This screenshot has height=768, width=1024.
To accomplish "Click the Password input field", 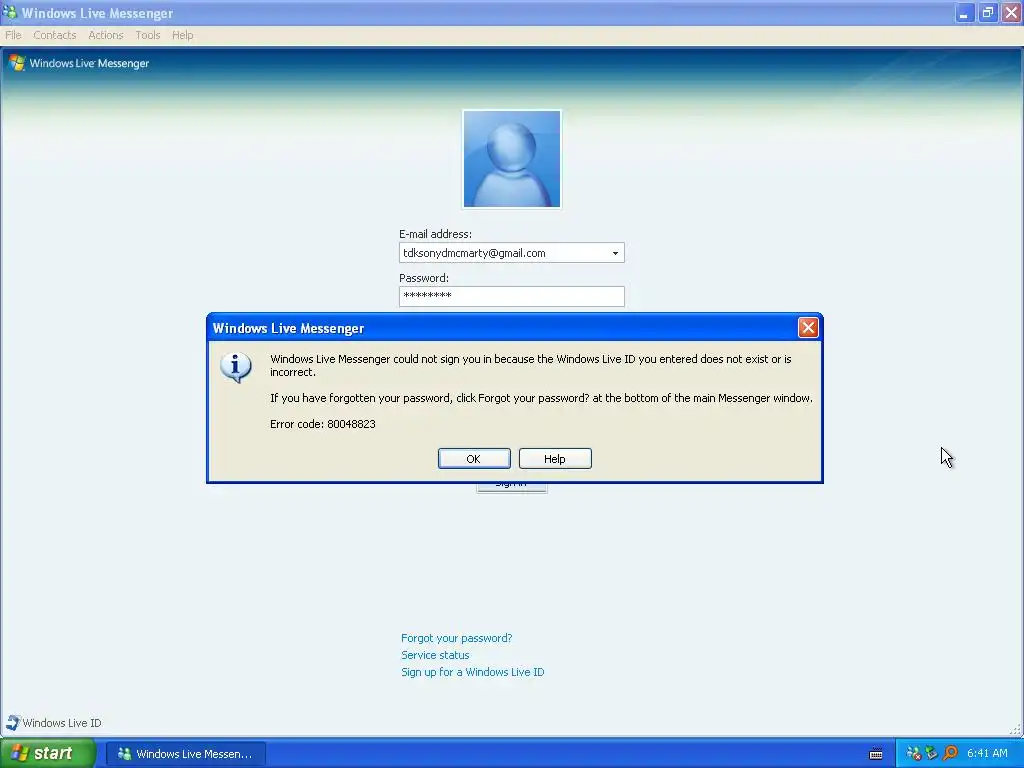I will [x=511, y=296].
